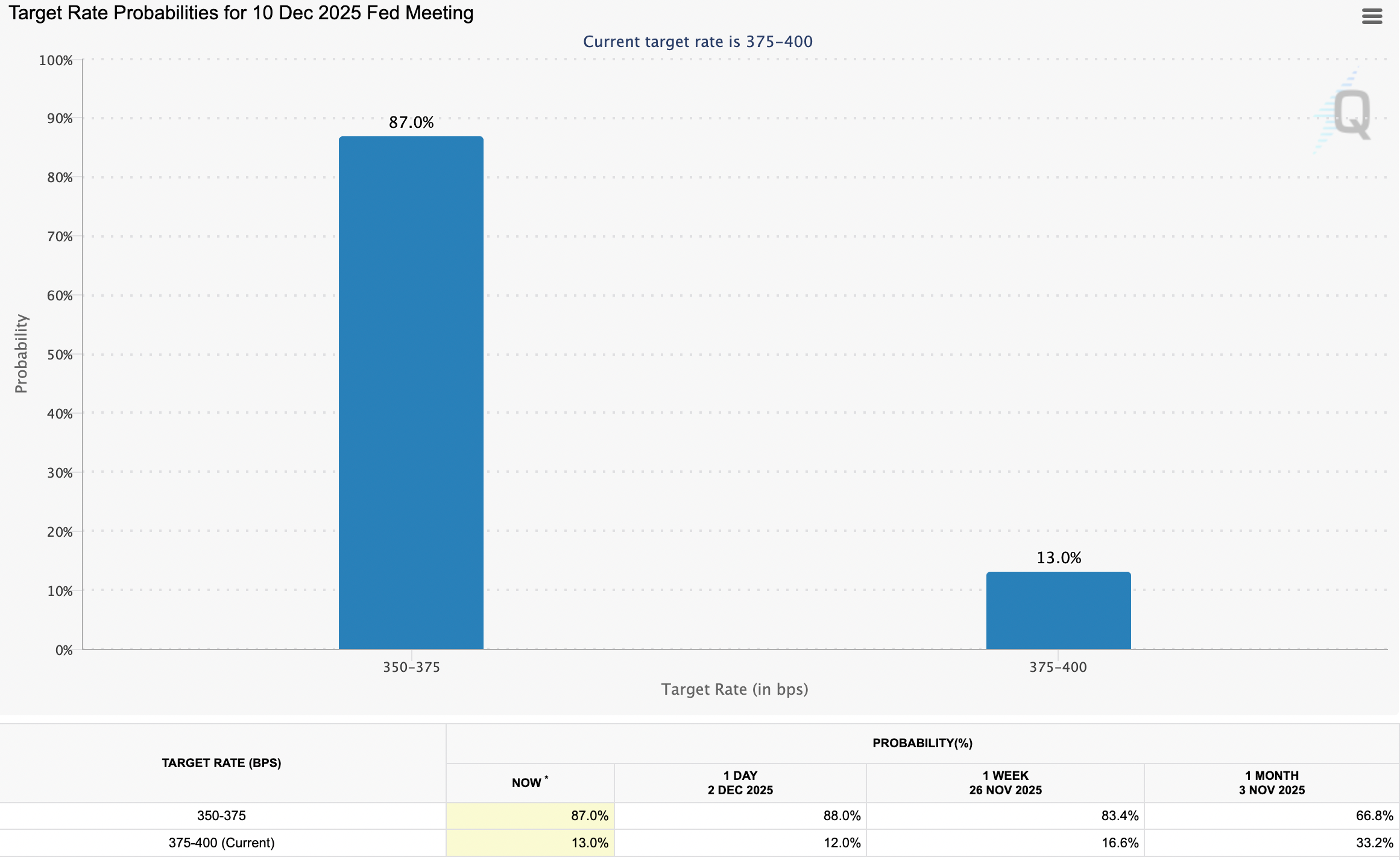
Task: Click the QuikStrike Q watermark logo
Action: coord(1351,113)
